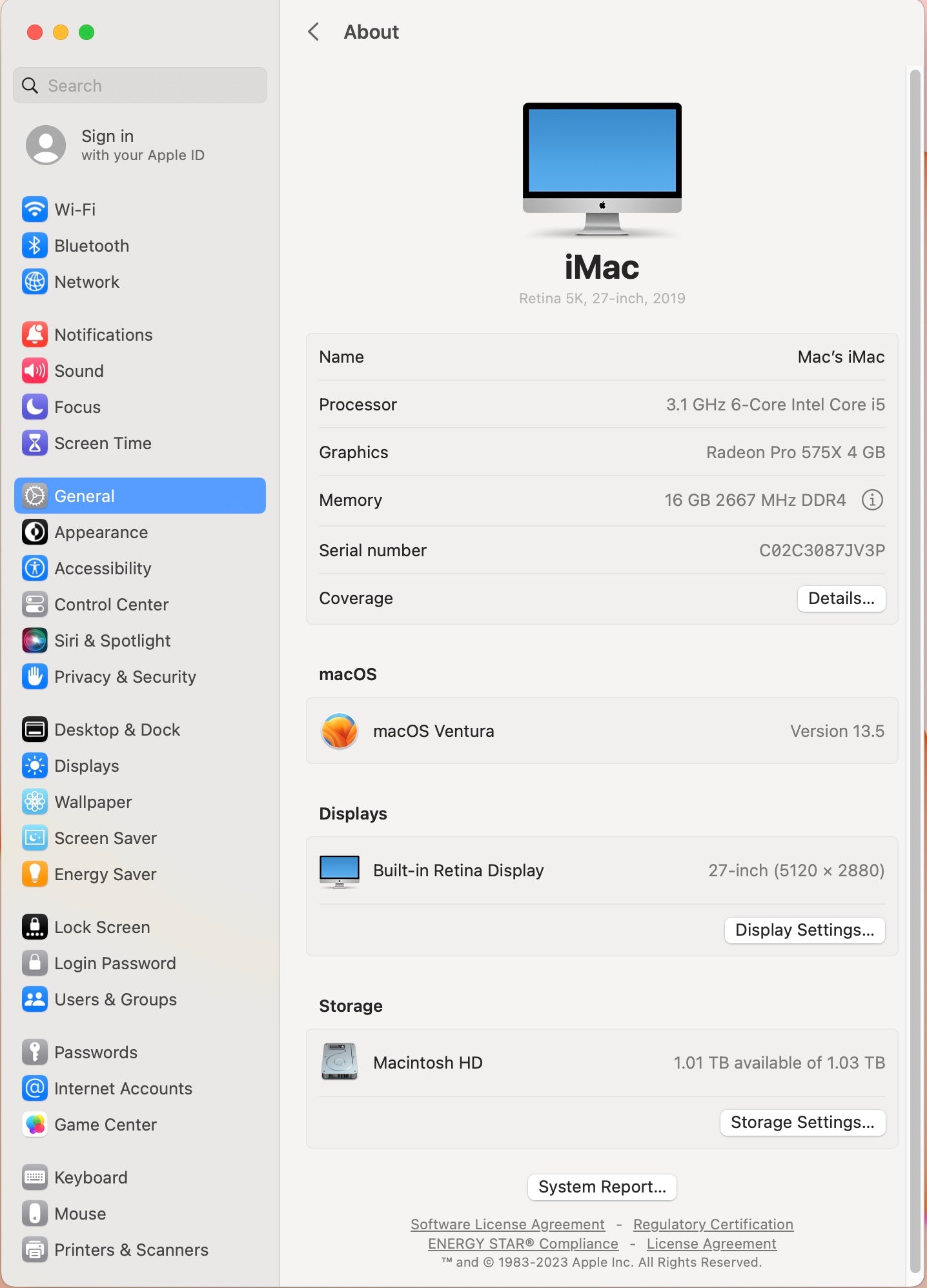Click the Mac's iMac name value
927x1288 pixels.
[x=840, y=357]
